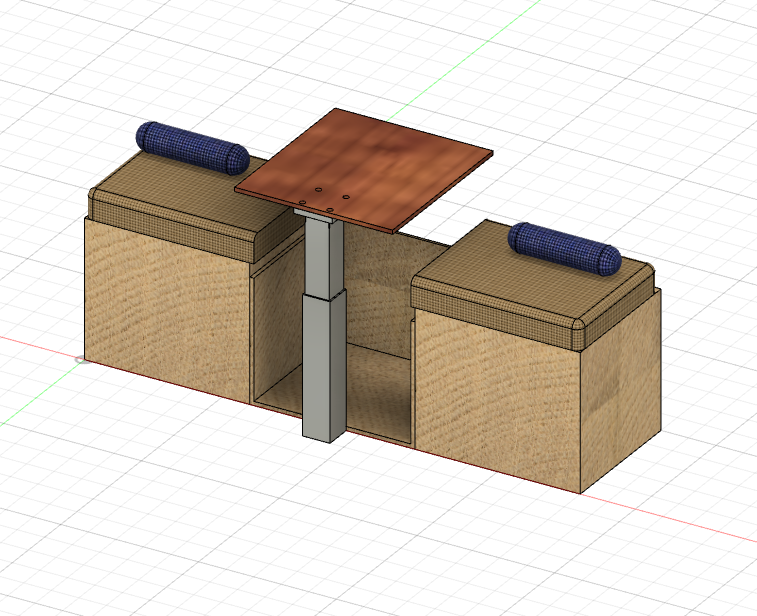Click the origin point at the left corner
The height and width of the screenshot is (616, 757).
pyautogui.click(x=81, y=358)
